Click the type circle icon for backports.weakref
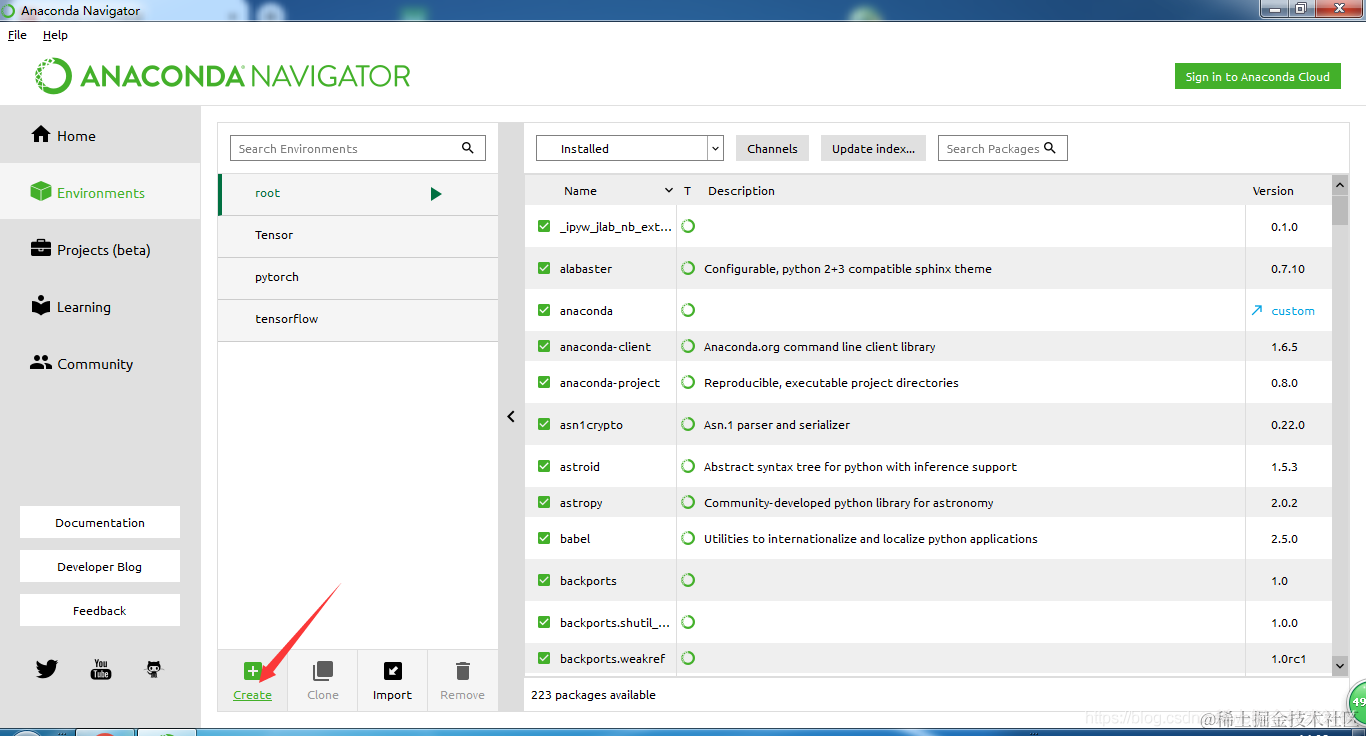 (x=688, y=658)
